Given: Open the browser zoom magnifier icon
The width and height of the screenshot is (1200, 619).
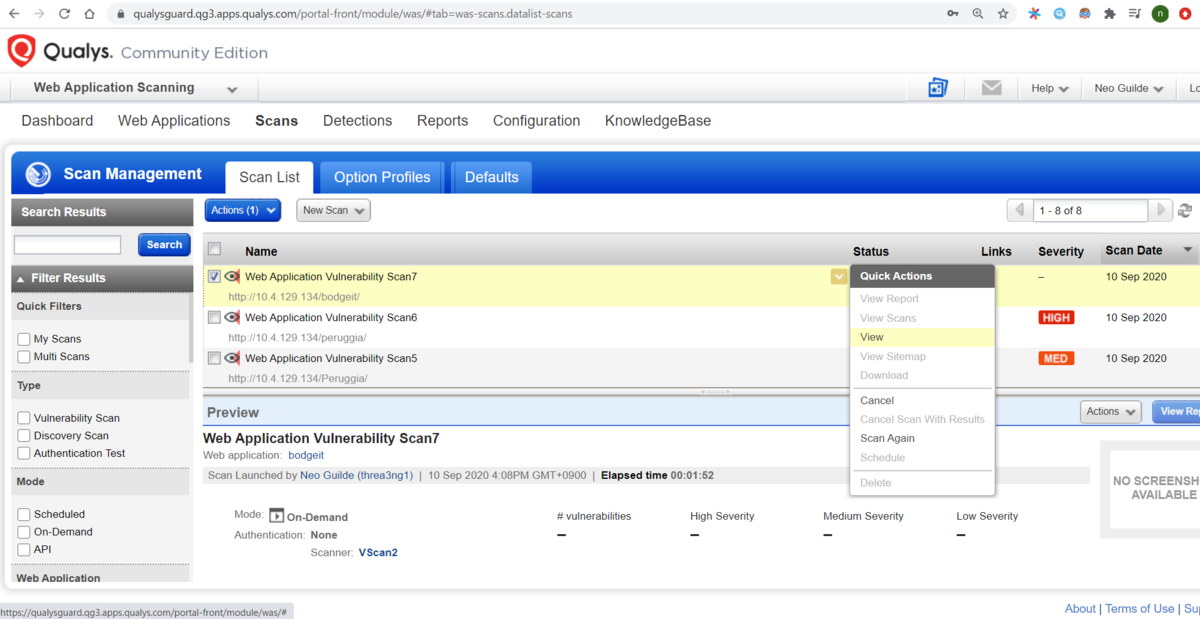Looking at the screenshot, I should pyautogui.click(x=978, y=14).
